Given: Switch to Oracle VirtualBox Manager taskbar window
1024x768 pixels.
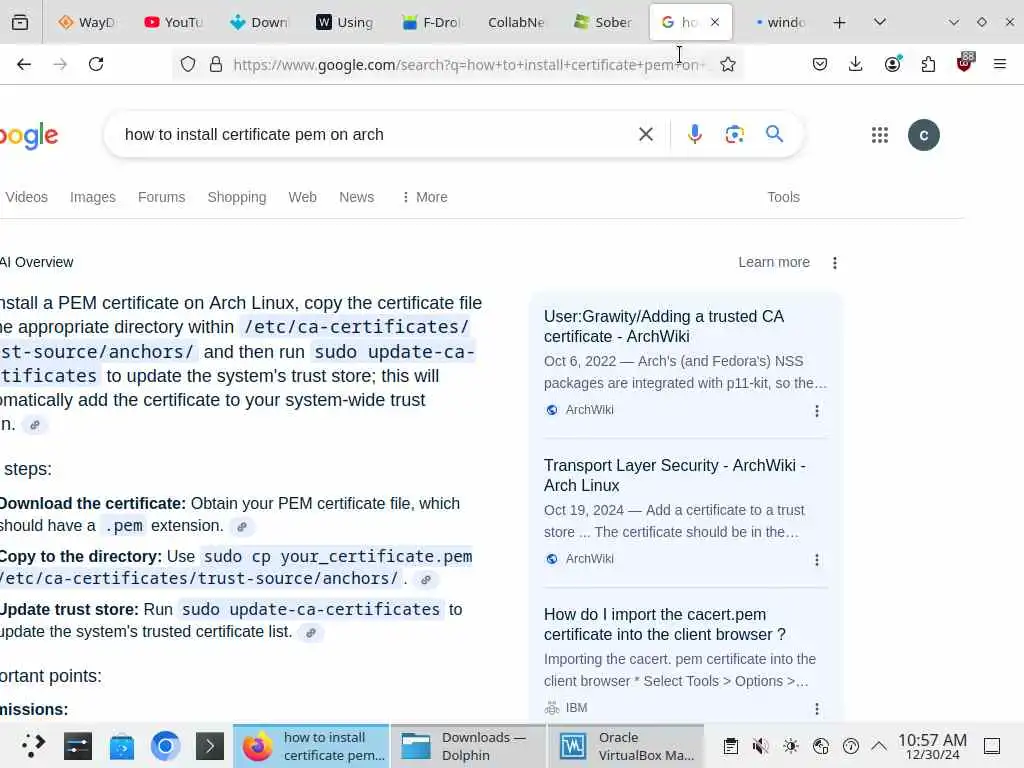Looking at the screenshot, I should coord(626,746).
